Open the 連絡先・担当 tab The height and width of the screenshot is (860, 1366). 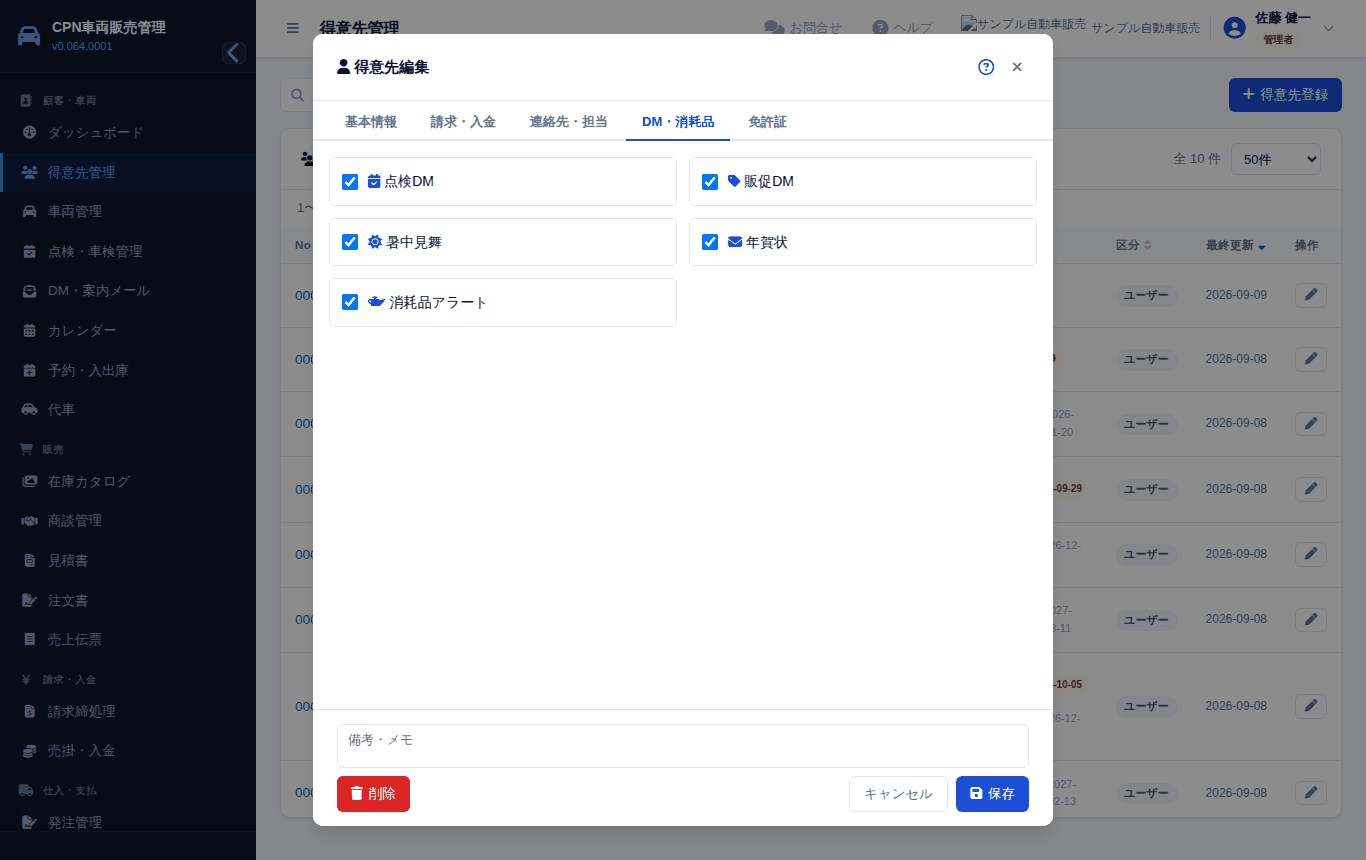pyautogui.click(x=569, y=122)
